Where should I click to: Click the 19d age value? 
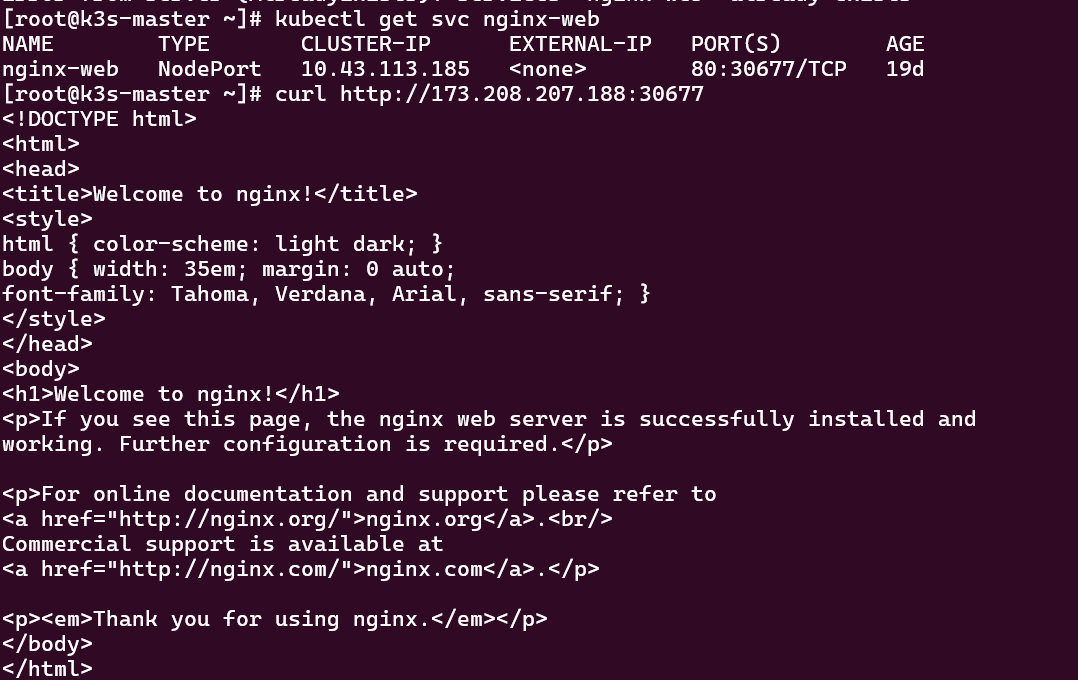905,69
